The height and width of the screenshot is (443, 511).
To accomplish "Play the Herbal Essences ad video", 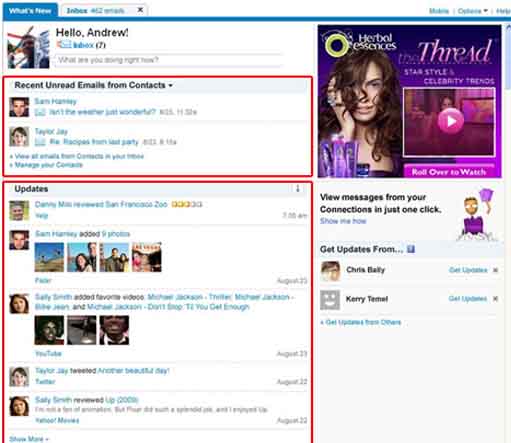I will [x=450, y=121].
